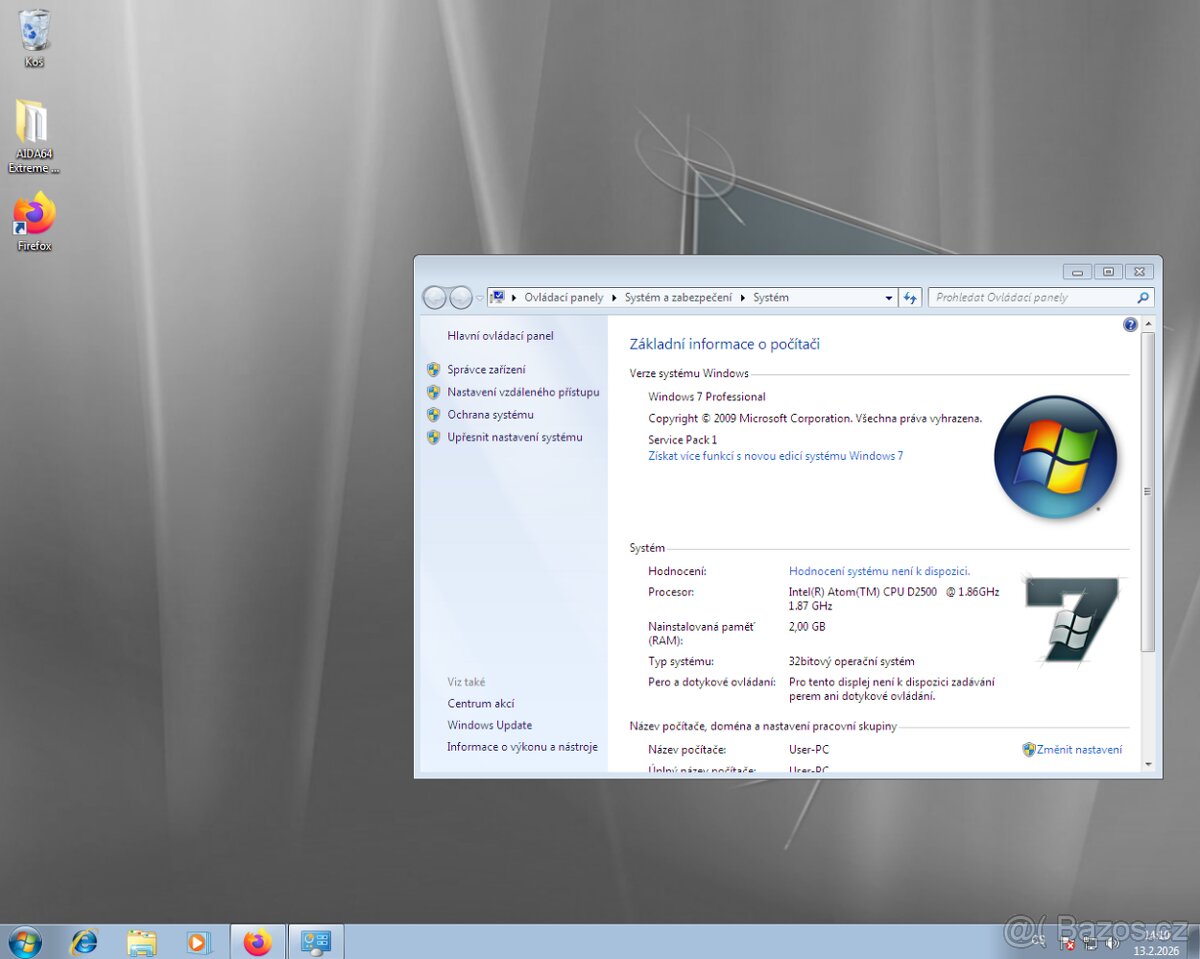Click the Změnit nastavení link

click(1080, 749)
